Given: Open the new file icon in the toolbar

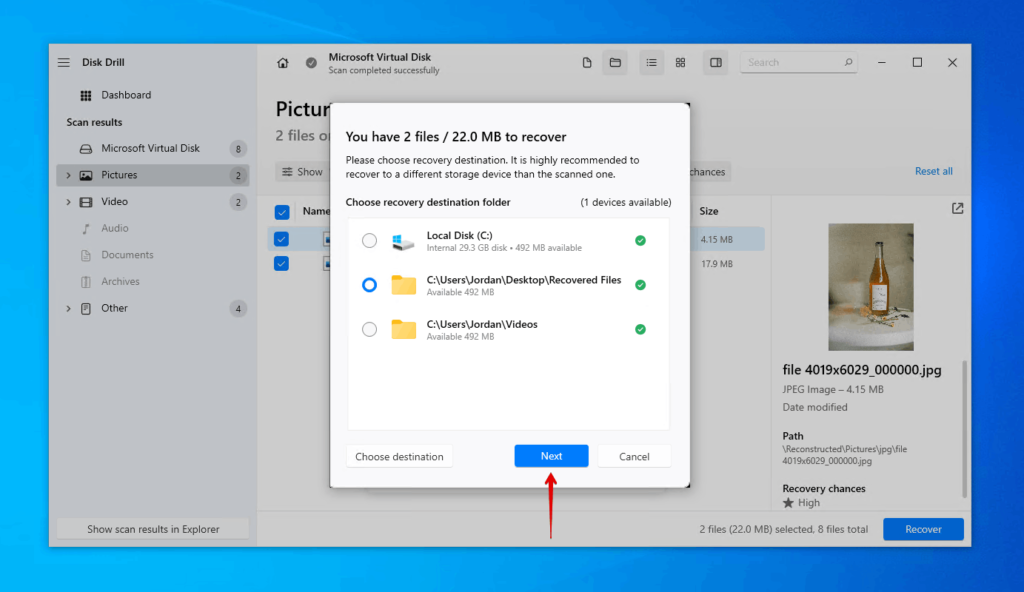Looking at the screenshot, I should [x=587, y=62].
